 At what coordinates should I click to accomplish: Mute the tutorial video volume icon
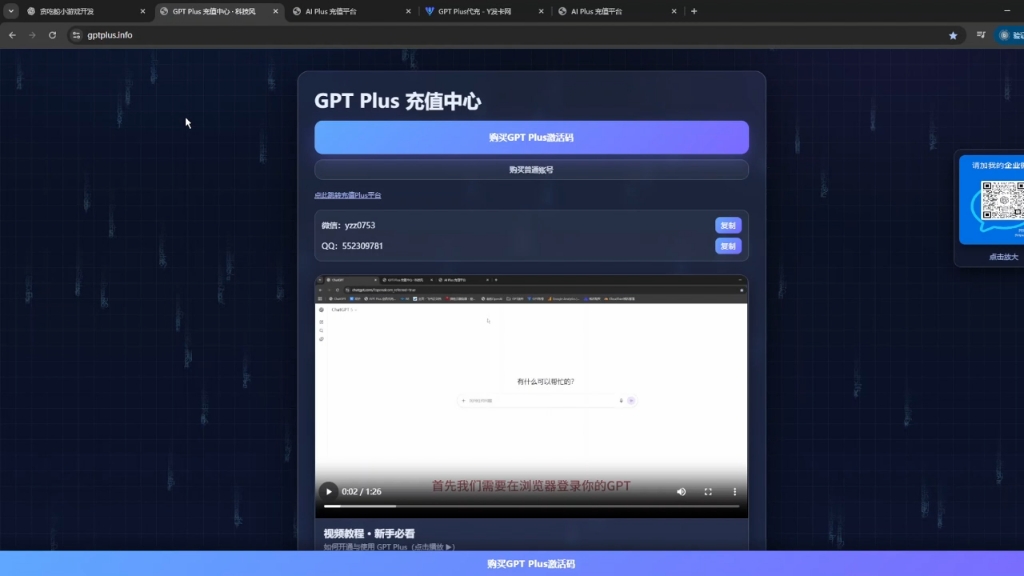click(681, 492)
